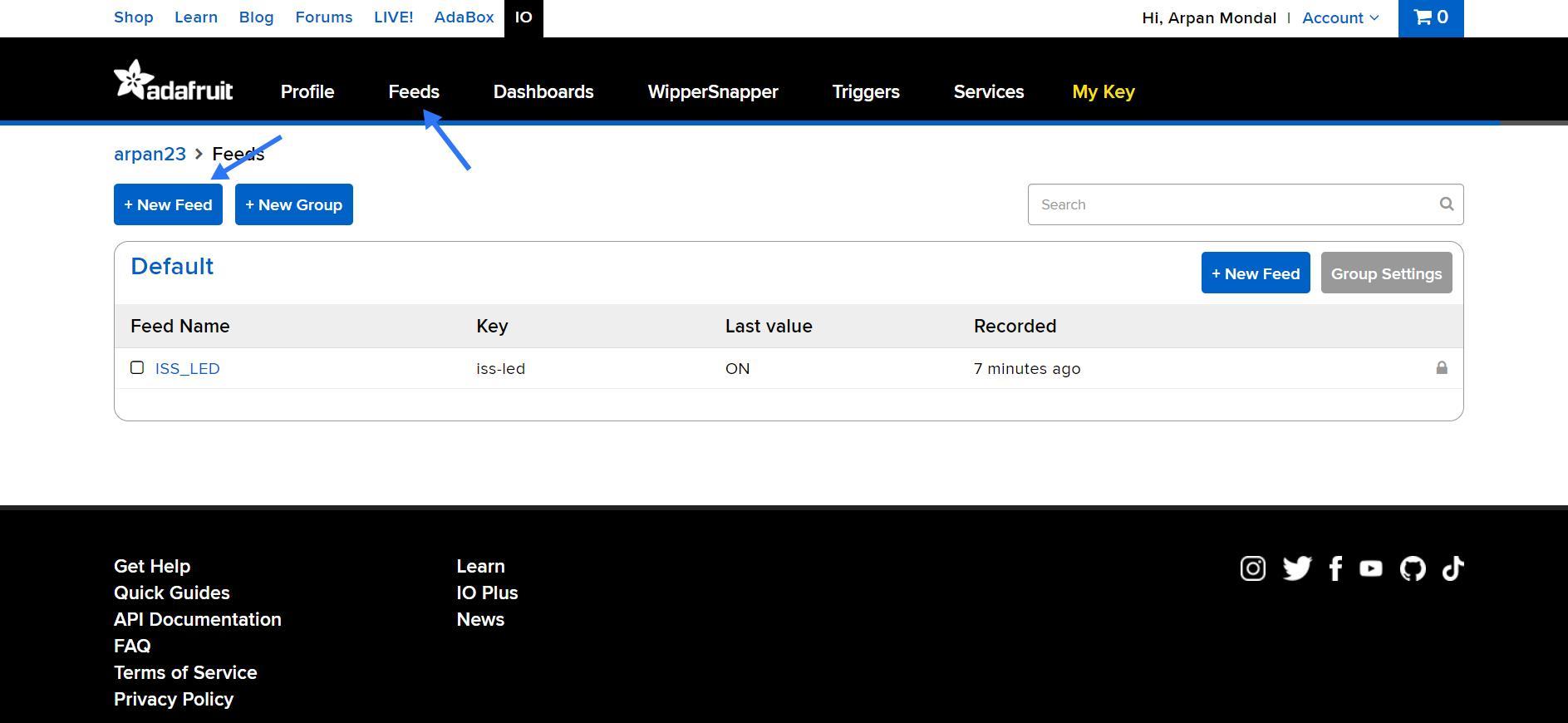Open the TikTok icon in footer
The image size is (1568, 723).
[1452, 568]
